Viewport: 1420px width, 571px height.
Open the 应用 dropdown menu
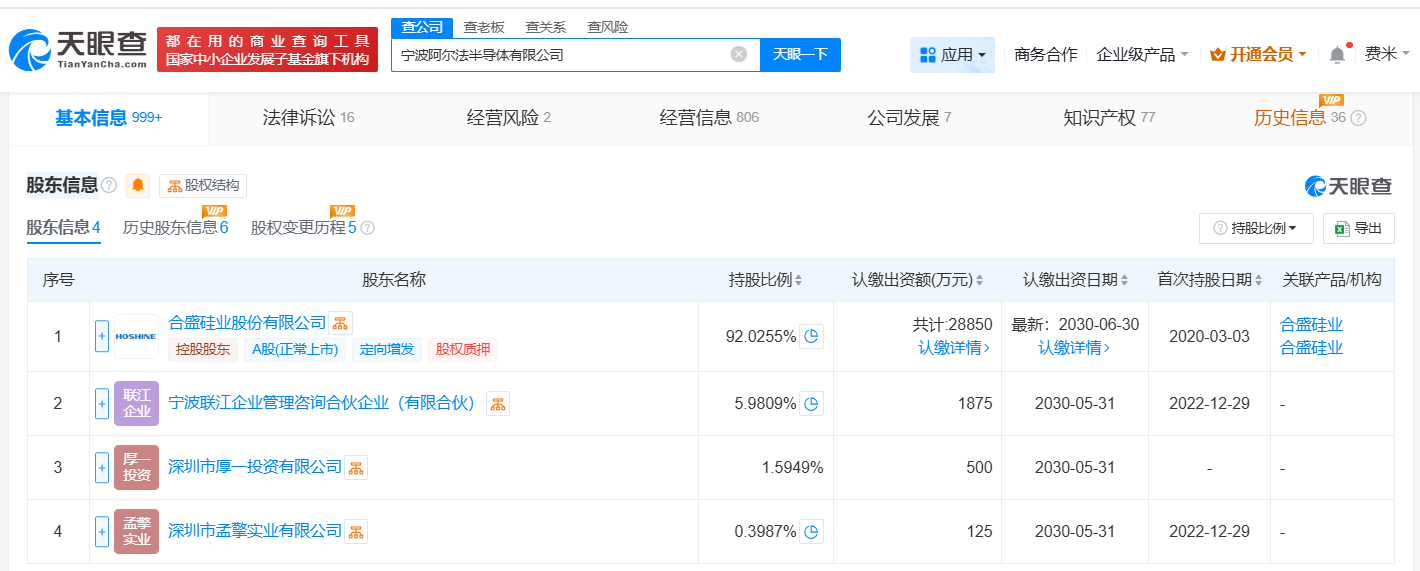[952, 55]
